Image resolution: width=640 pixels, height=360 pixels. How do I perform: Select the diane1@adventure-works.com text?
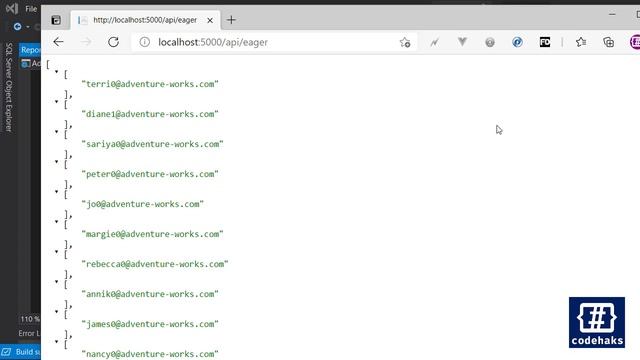[x=150, y=114]
